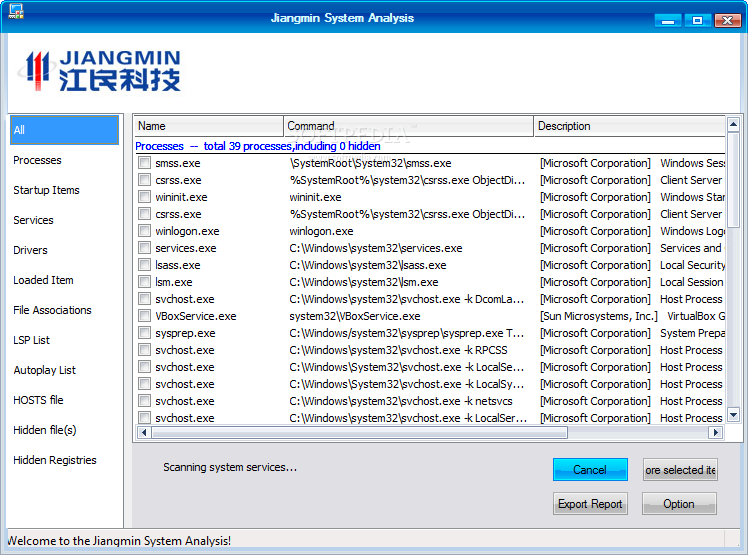Select the \SystemRoot\System32\smss.exe command cell
Image resolution: width=748 pixels, height=555 pixels.
[x=370, y=163]
